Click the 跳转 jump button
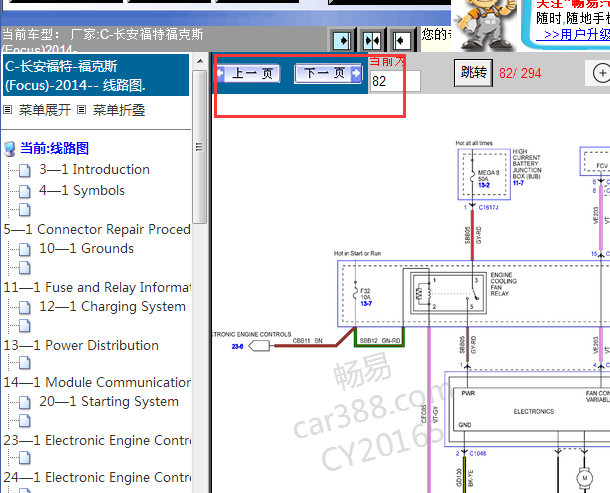 [x=473, y=72]
